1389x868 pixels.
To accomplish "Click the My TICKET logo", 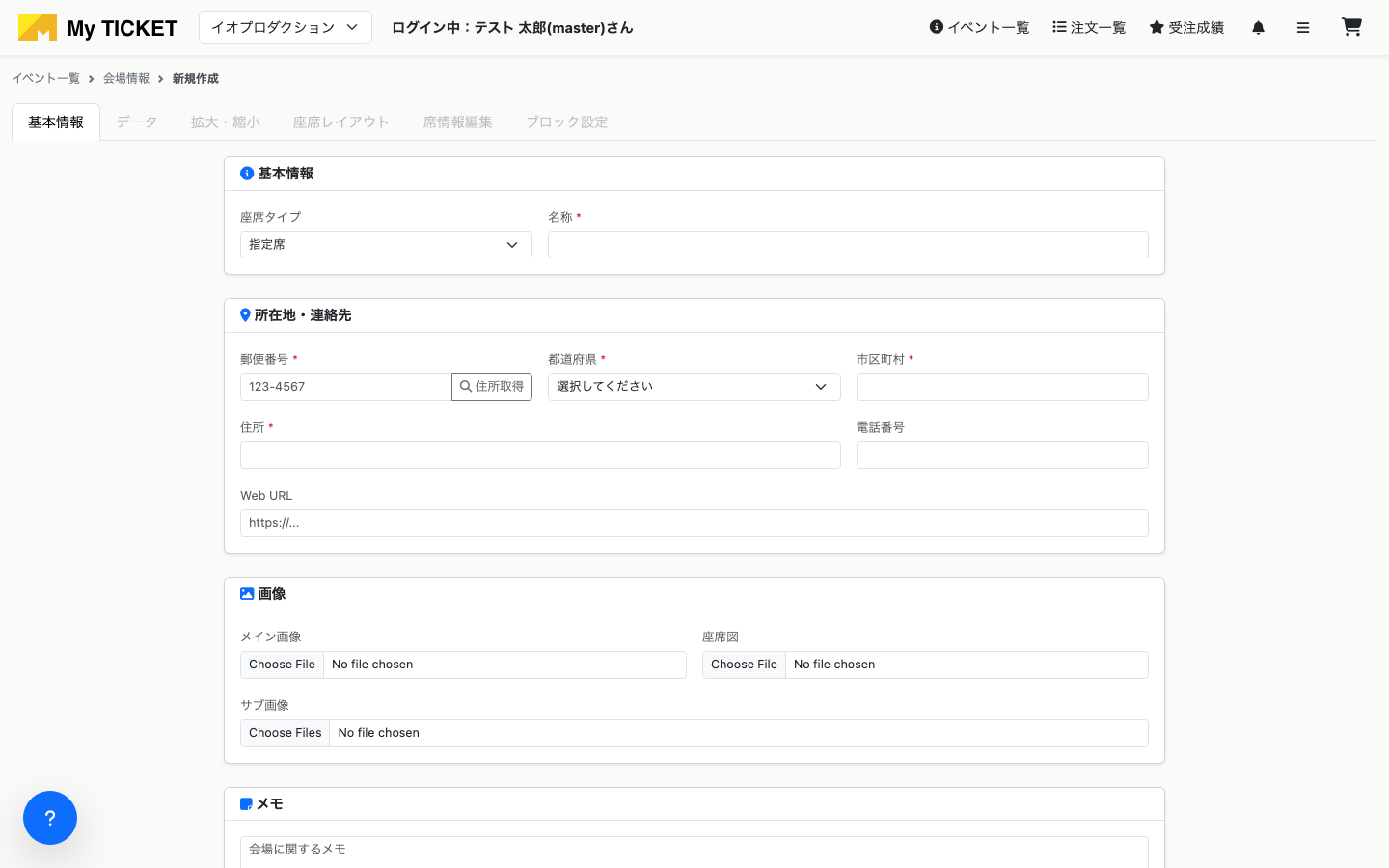I will point(97,28).
